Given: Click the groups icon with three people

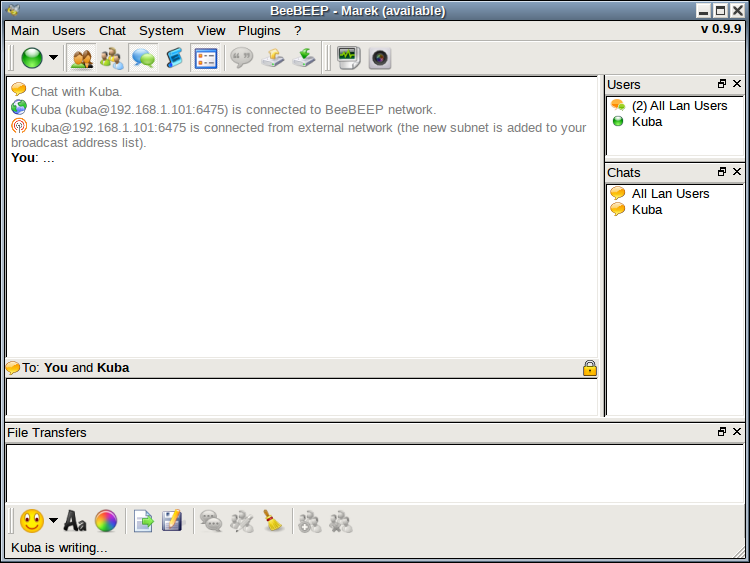Looking at the screenshot, I should 112,58.
